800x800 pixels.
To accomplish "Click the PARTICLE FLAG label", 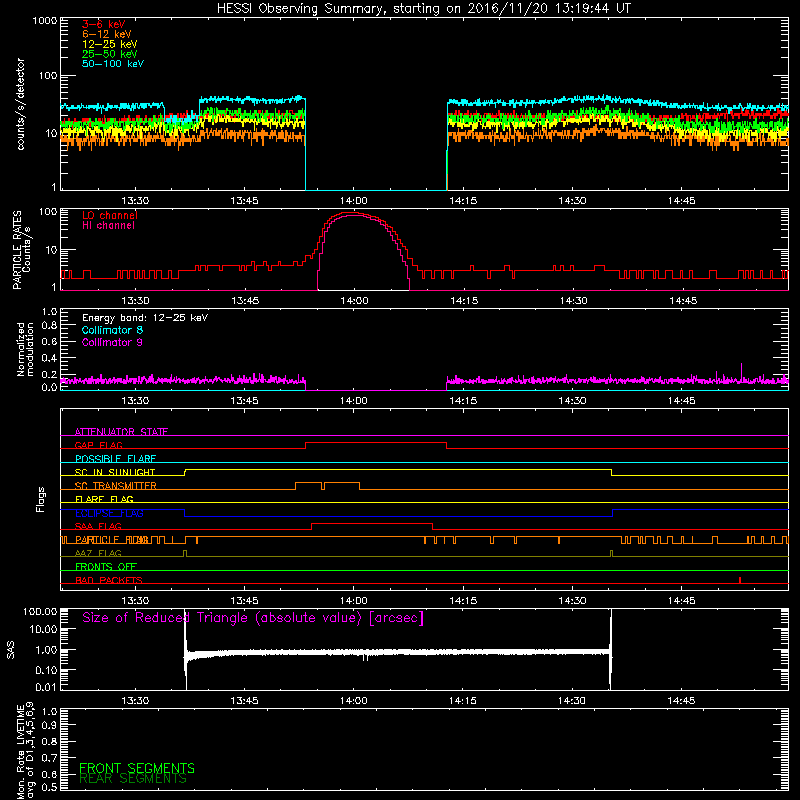I will [x=112, y=540].
